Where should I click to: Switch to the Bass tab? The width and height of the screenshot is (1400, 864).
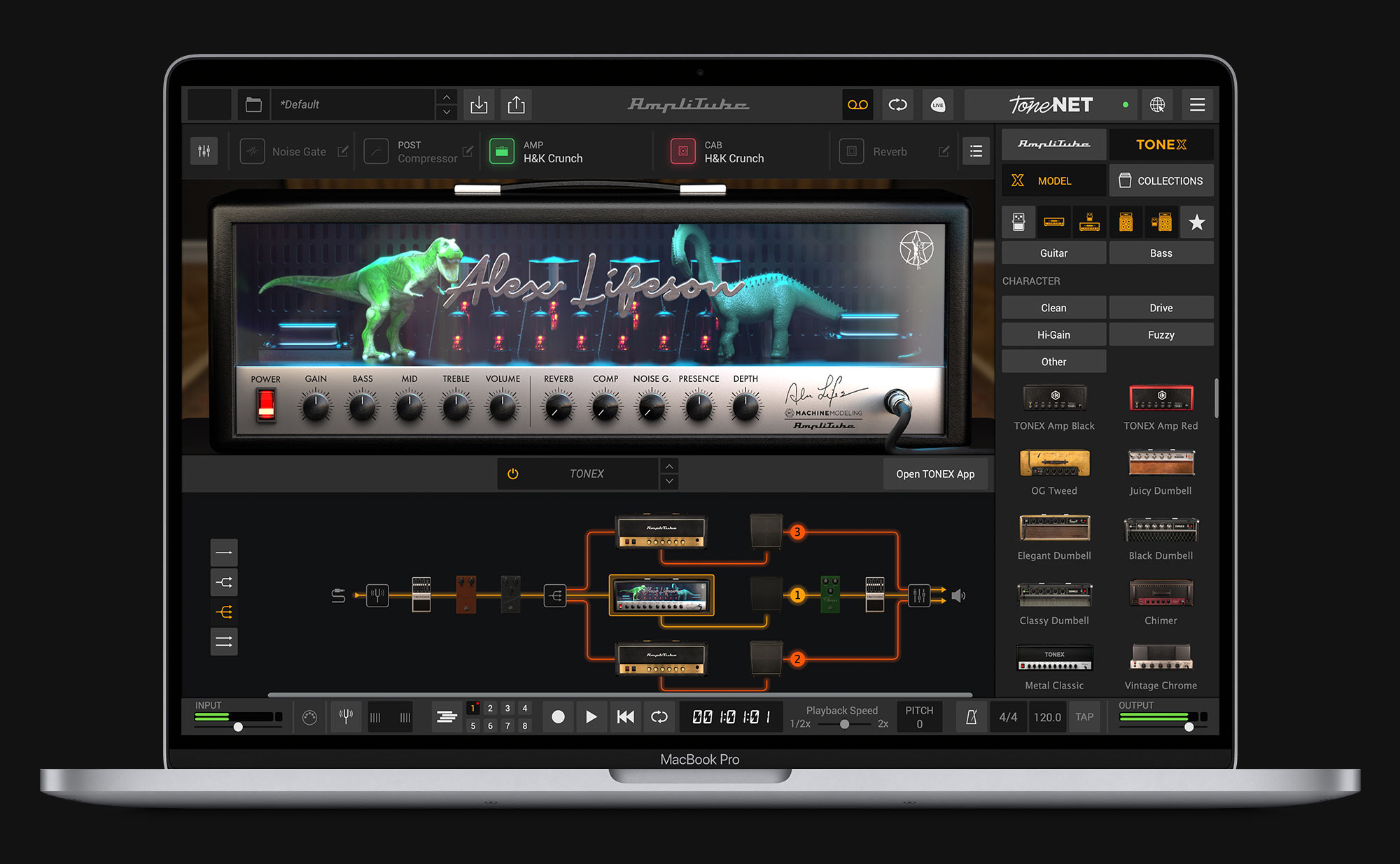click(1161, 253)
